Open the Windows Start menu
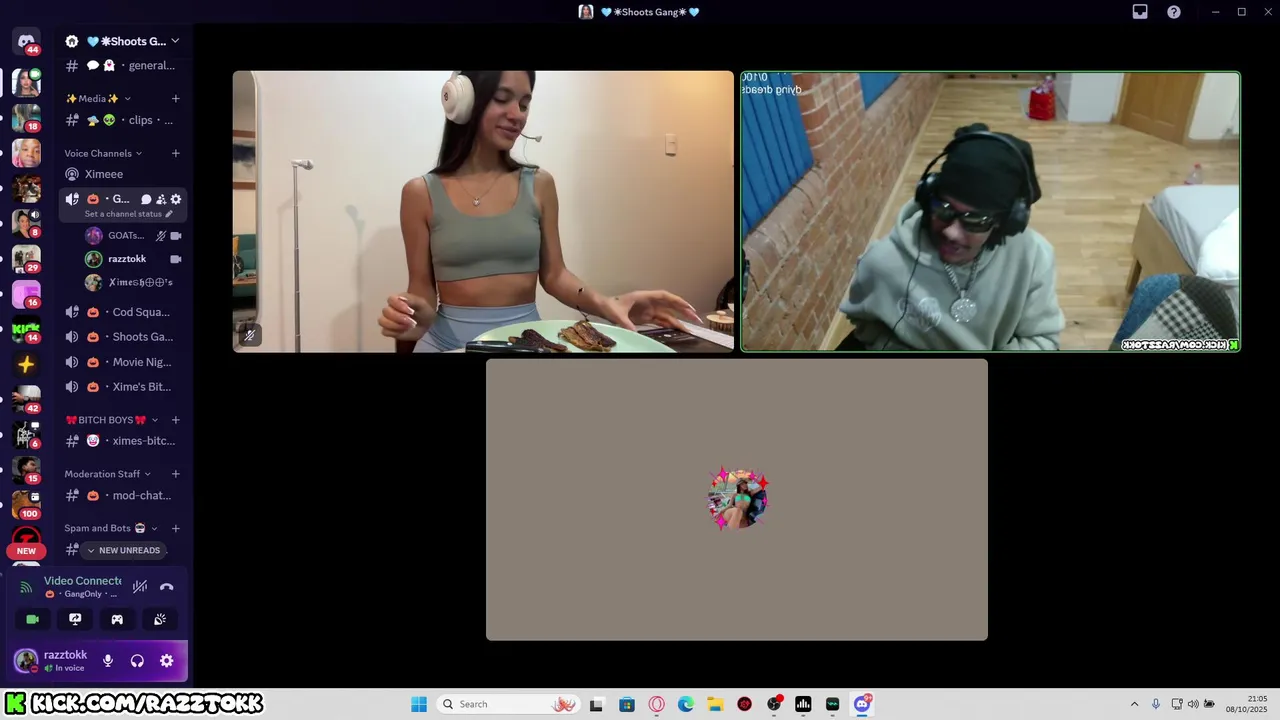 [419, 704]
